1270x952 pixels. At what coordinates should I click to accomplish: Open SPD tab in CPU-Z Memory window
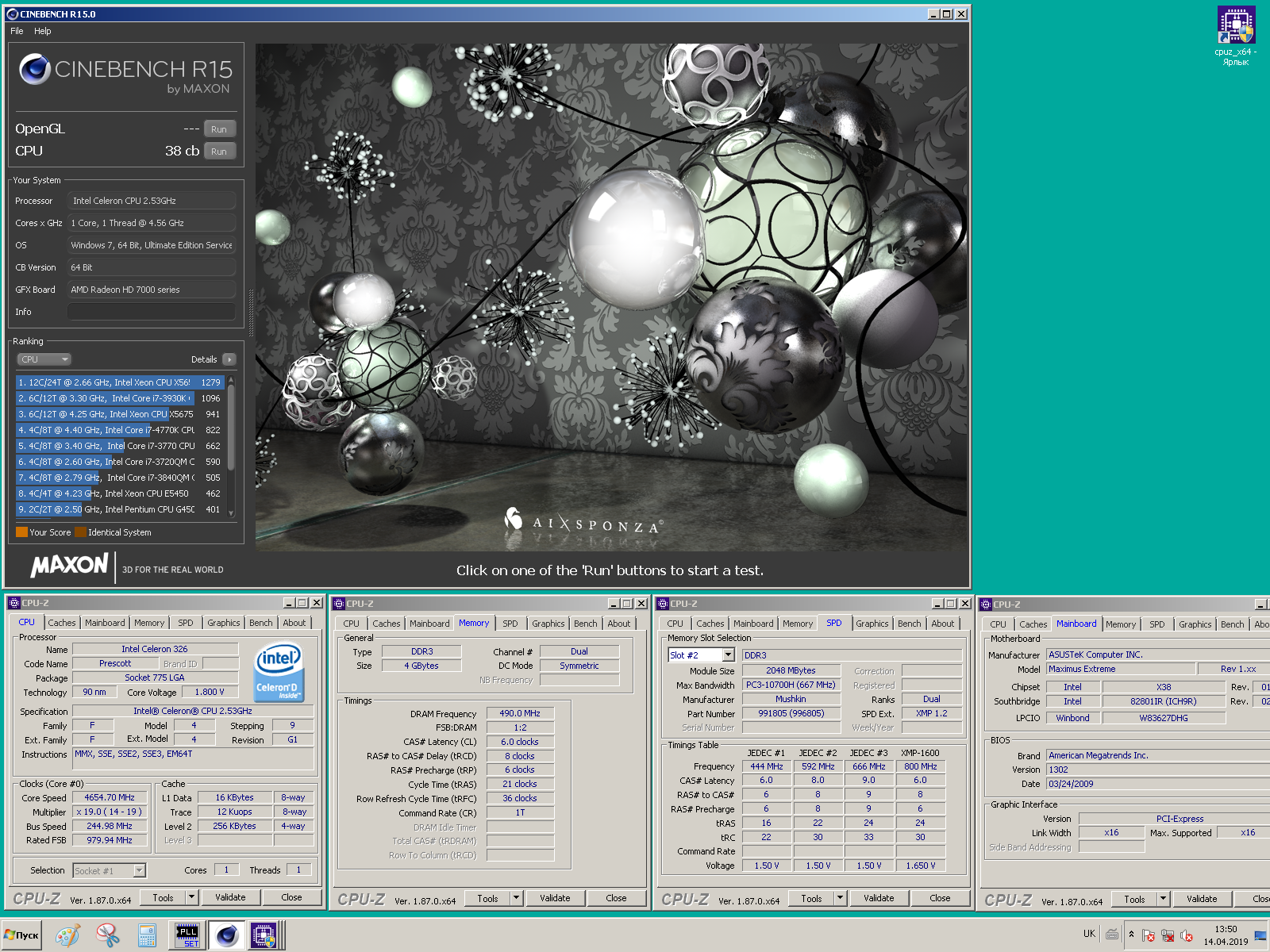pos(510,624)
